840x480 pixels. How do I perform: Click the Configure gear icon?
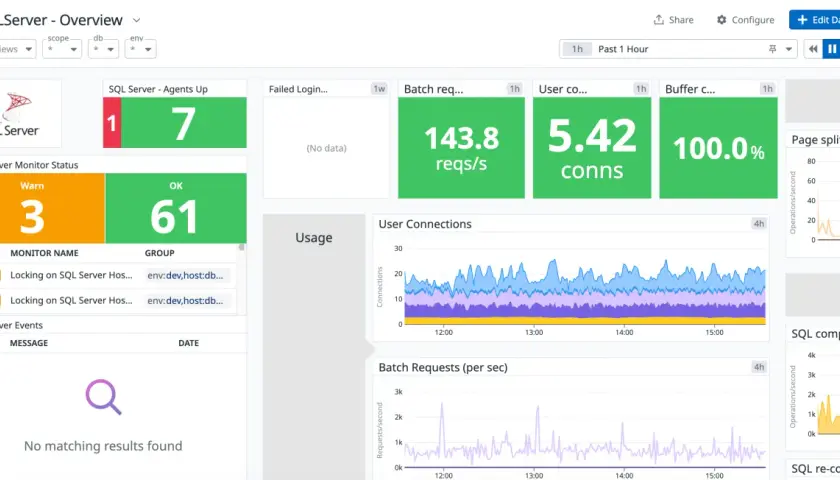tap(722, 20)
